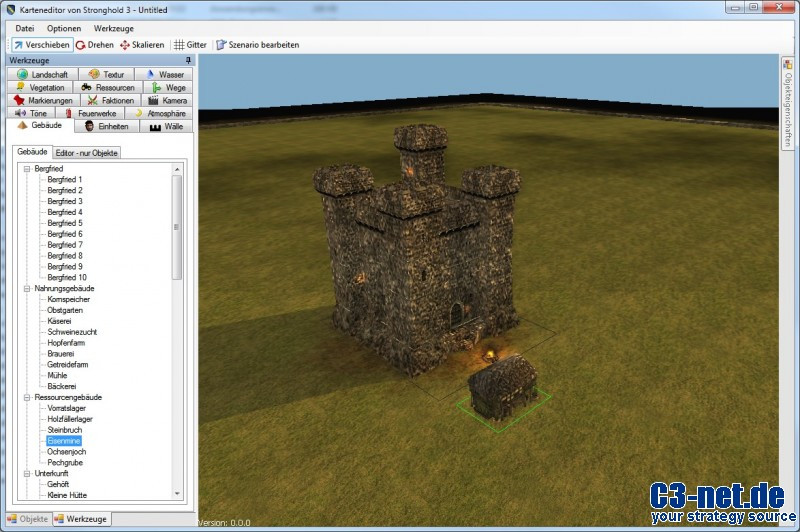Image resolution: width=800 pixels, height=532 pixels.
Task: Select the highlighted Eisenmine item
Action: (x=64, y=441)
